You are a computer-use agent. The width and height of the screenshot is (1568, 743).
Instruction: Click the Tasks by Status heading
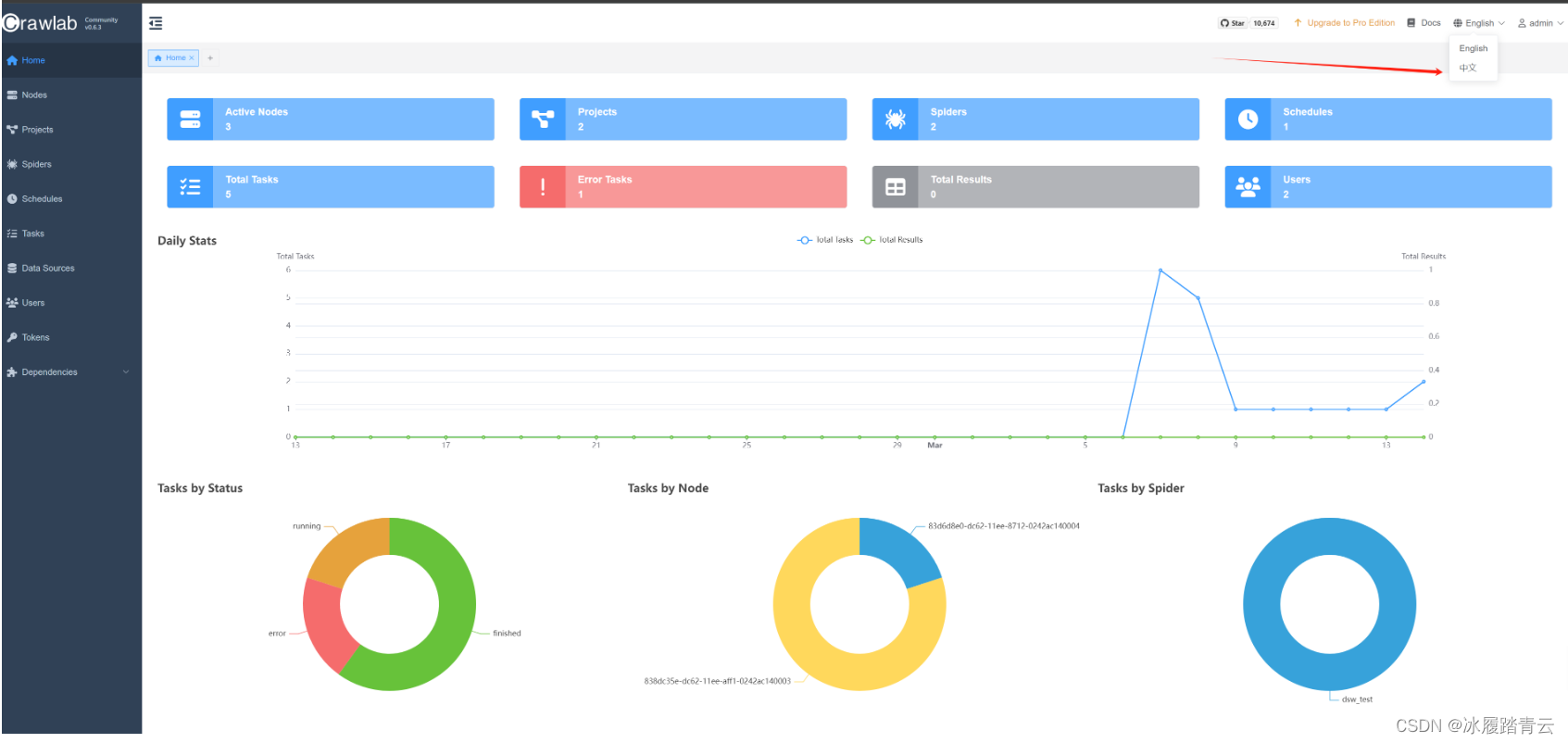pyautogui.click(x=200, y=488)
